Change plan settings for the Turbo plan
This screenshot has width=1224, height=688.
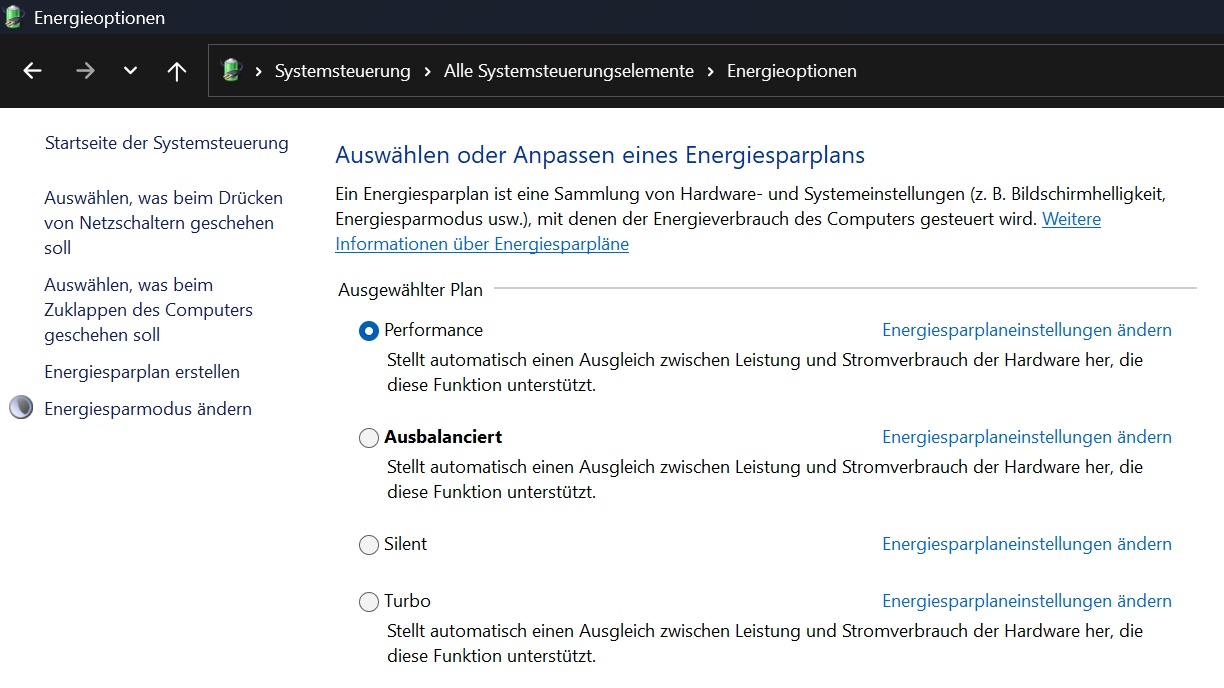tap(1026, 601)
